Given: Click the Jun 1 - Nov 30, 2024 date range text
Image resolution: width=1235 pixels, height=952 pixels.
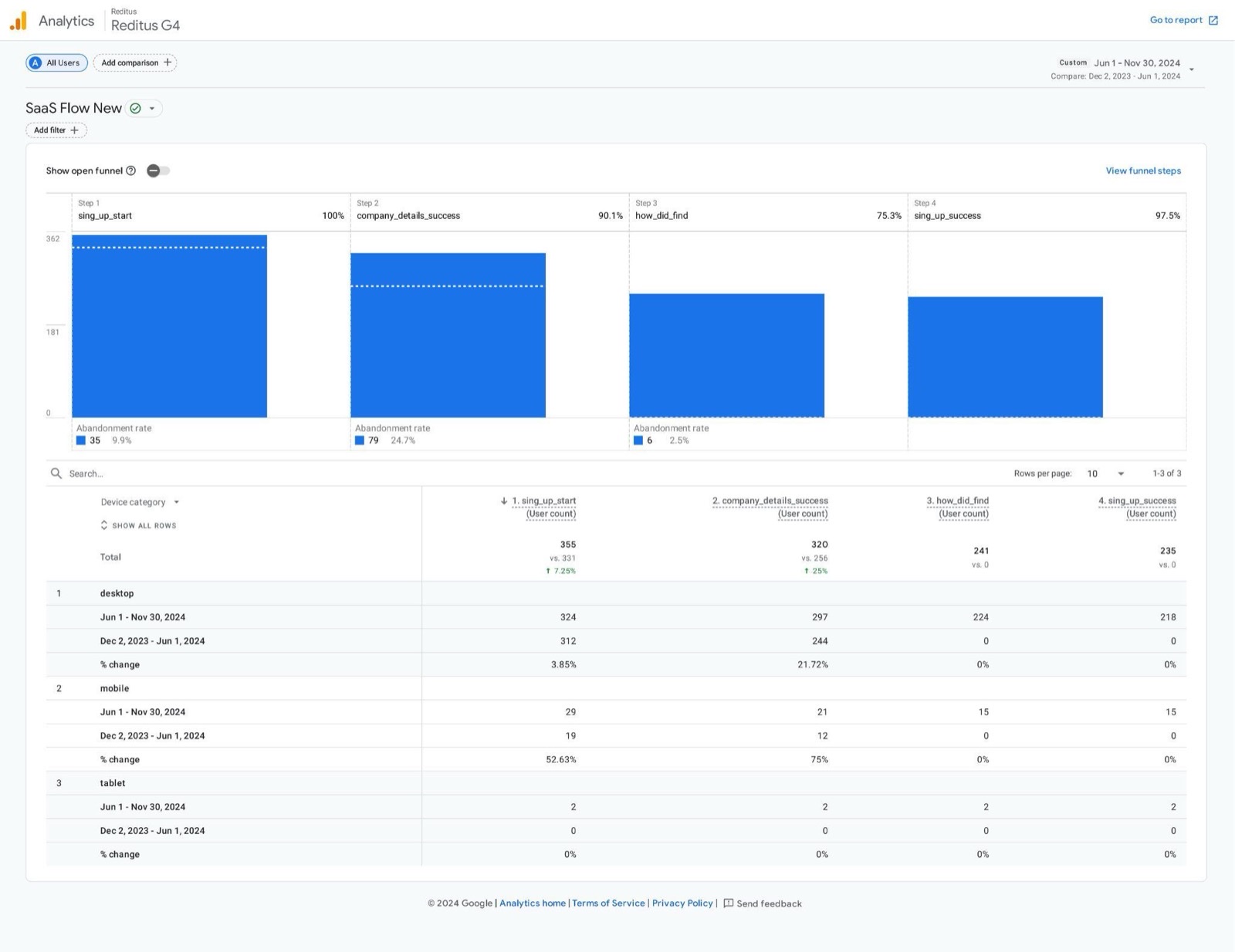Looking at the screenshot, I should click(x=1136, y=63).
